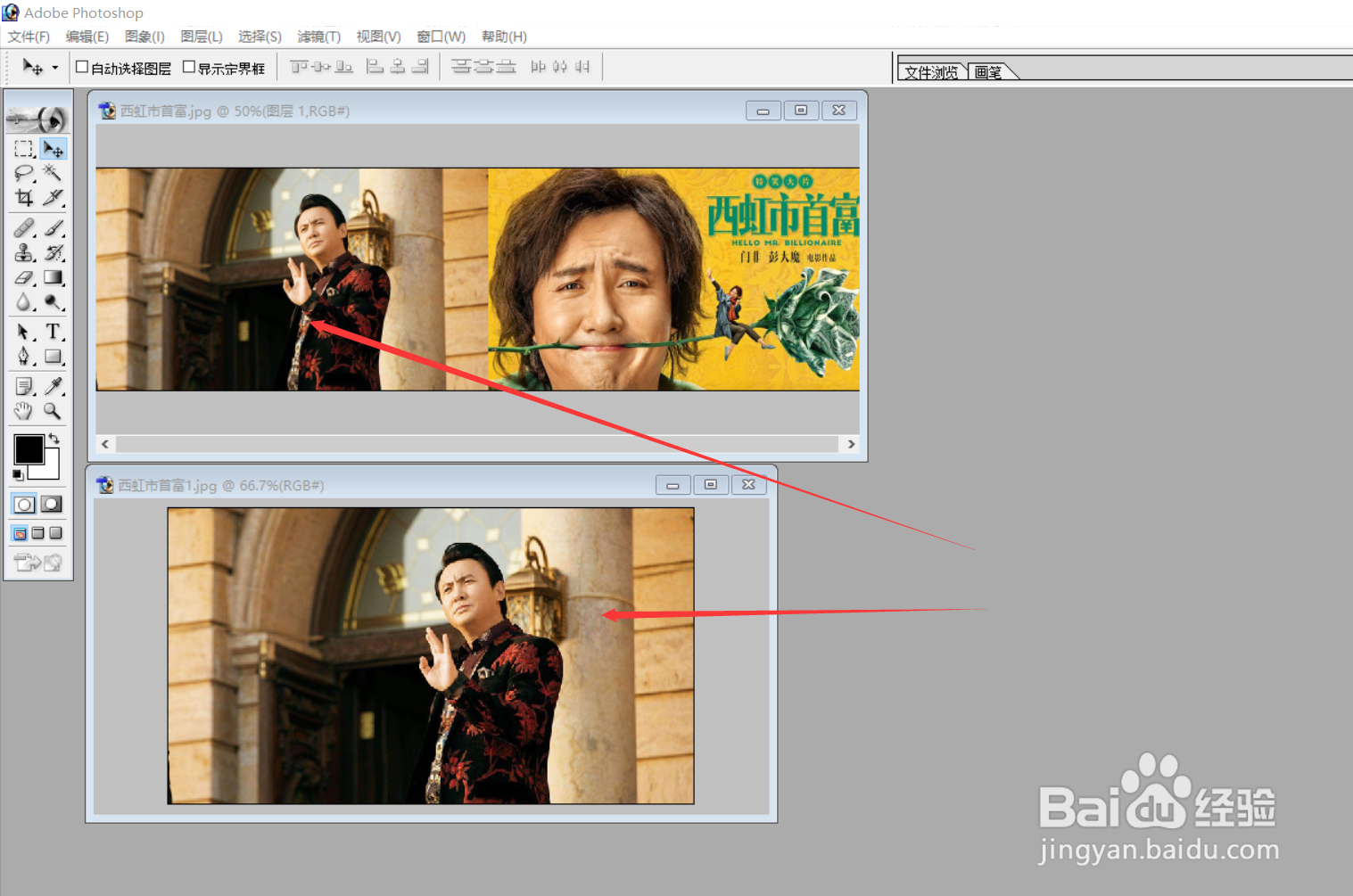This screenshot has height=896, width=1353.
Task: Open the 窗口(W) menu
Action: coord(441,37)
